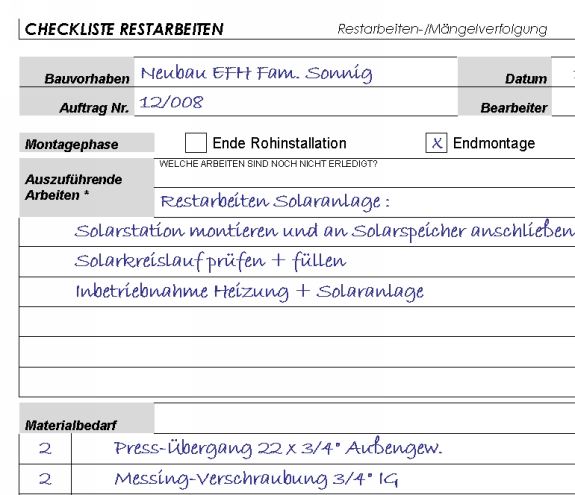Click the 'Montagephase' label
Viewport: 575px width, 495px height.
pos(72,144)
